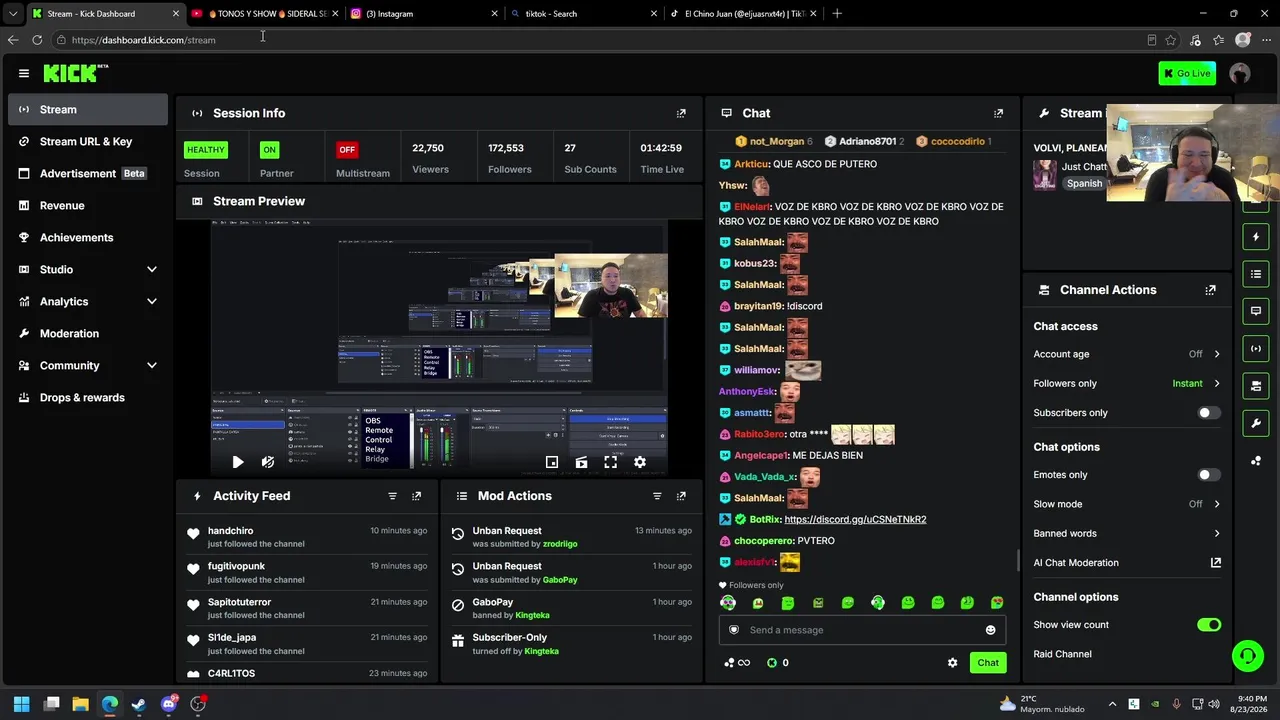The height and width of the screenshot is (720, 1280).
Task: Open stream preview settings gear
Action: (x=640, y=462)
